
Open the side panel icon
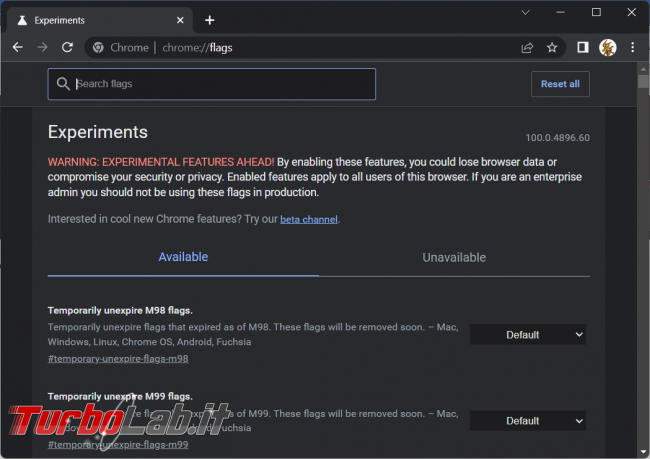pos(583,47)
